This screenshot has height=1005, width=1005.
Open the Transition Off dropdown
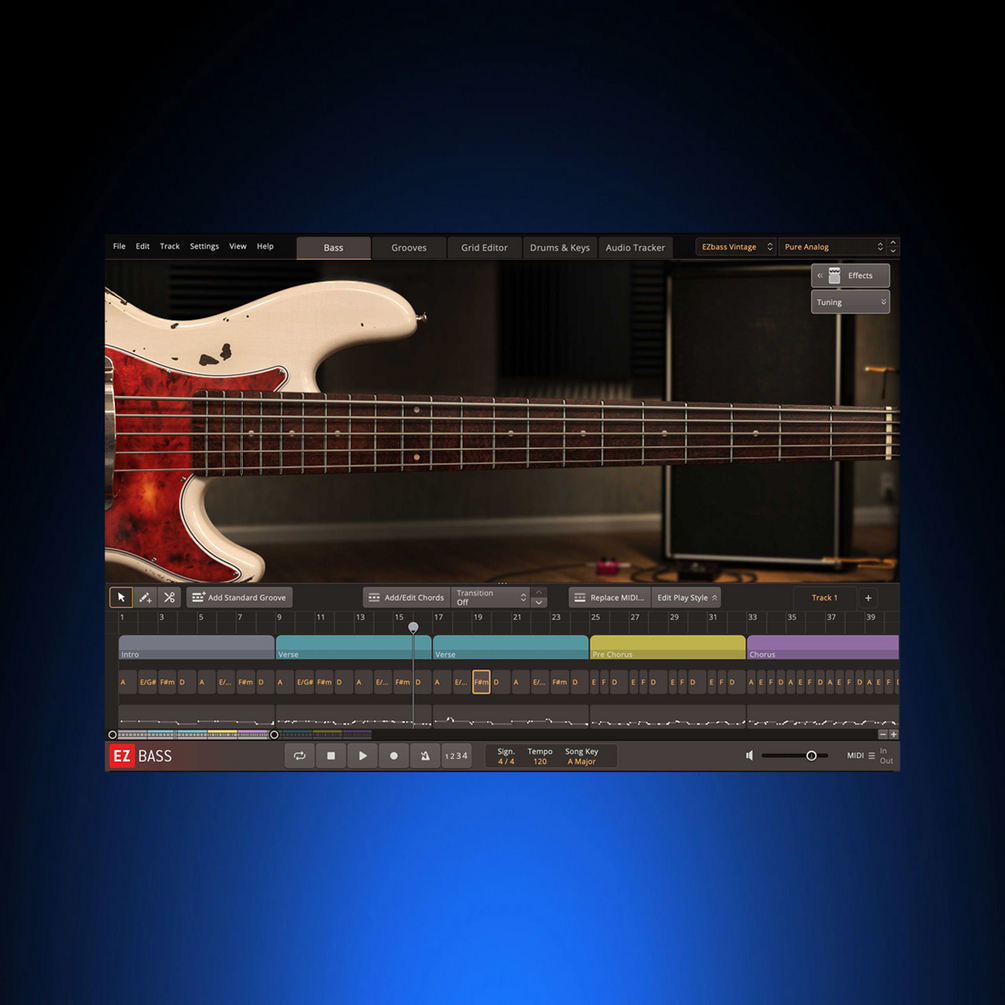[x=490, y=597]
